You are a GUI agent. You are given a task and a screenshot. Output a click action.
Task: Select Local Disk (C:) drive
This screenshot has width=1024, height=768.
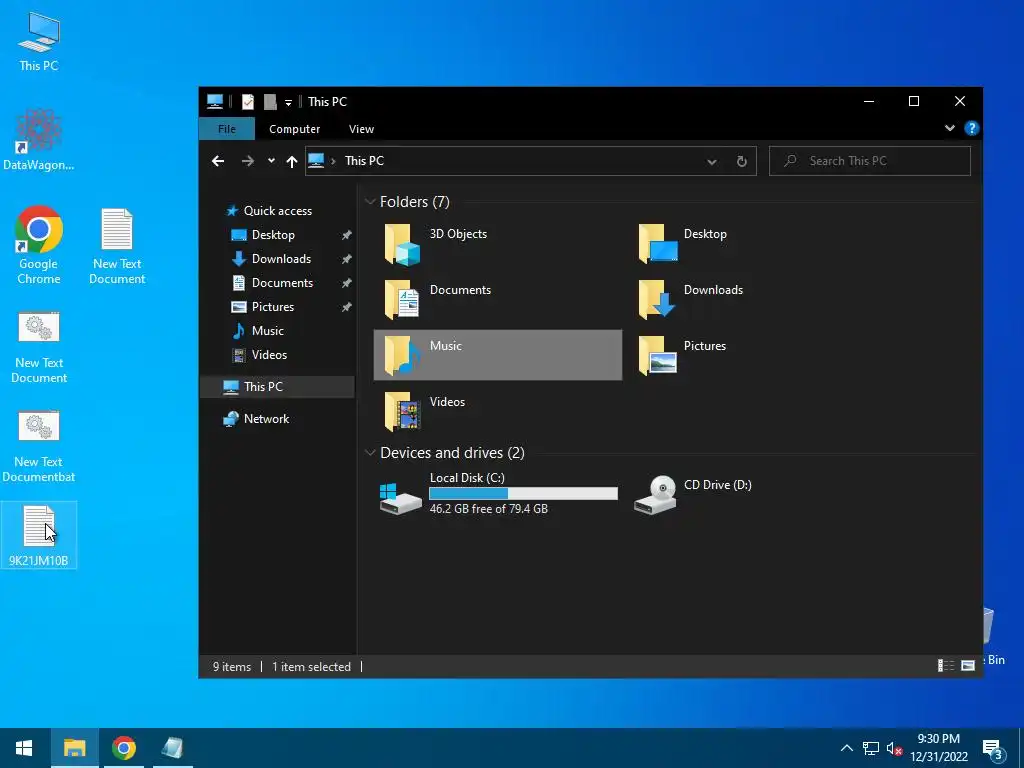[x=498, y=493]
